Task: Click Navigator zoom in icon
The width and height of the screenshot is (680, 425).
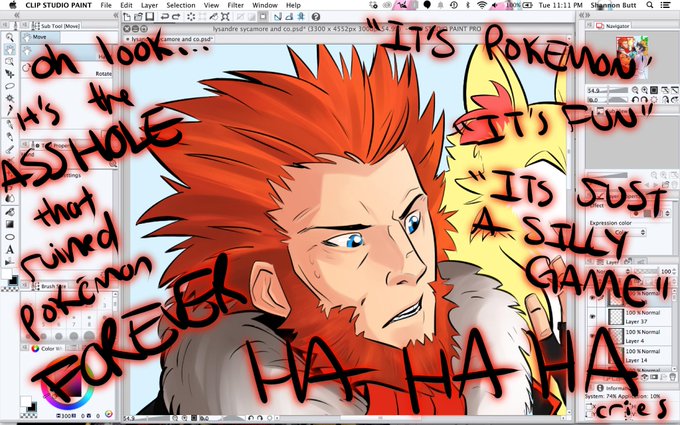Action: [644, 90]
